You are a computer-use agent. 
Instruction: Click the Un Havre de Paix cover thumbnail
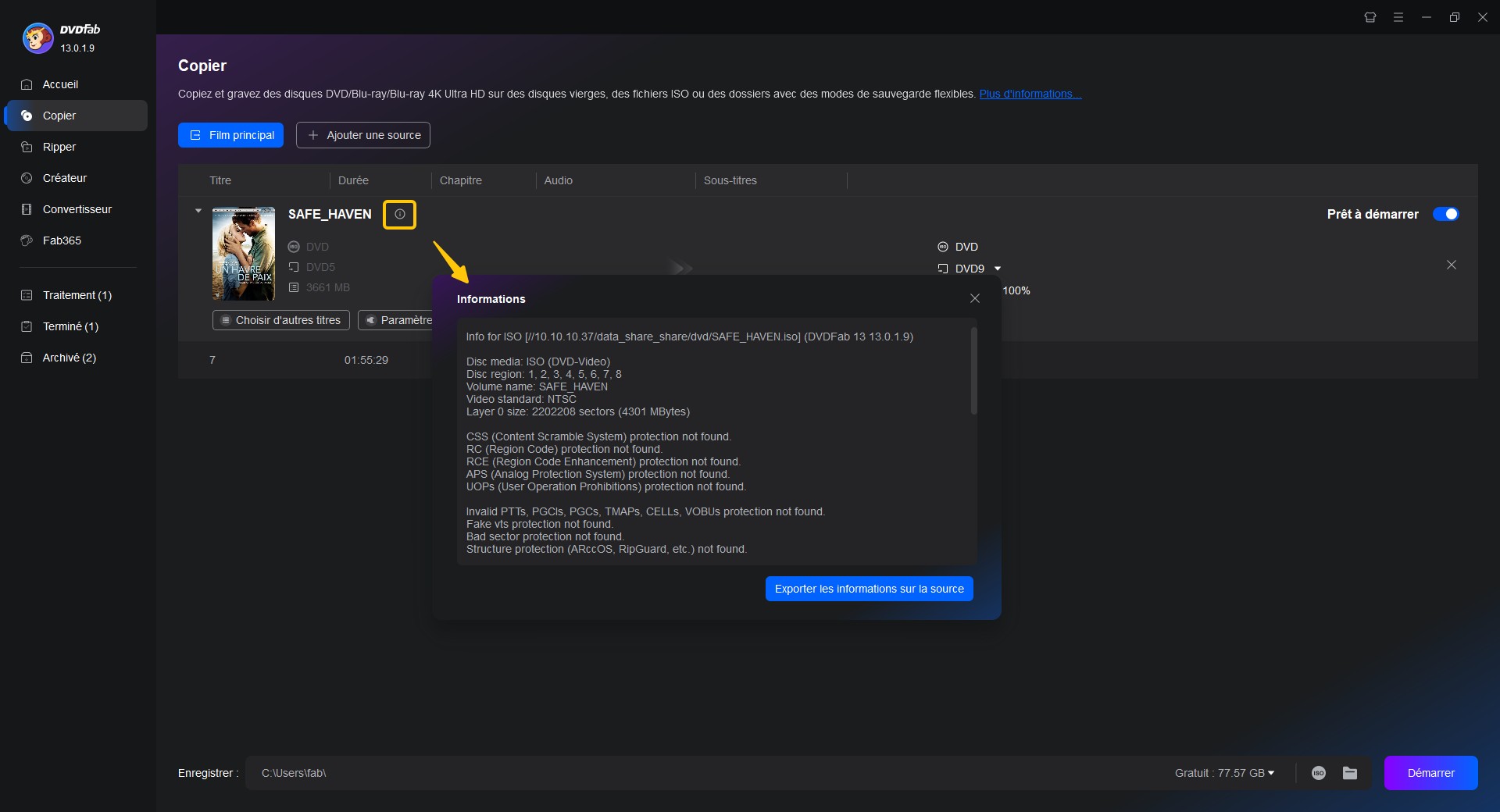(x=244, y=254)
